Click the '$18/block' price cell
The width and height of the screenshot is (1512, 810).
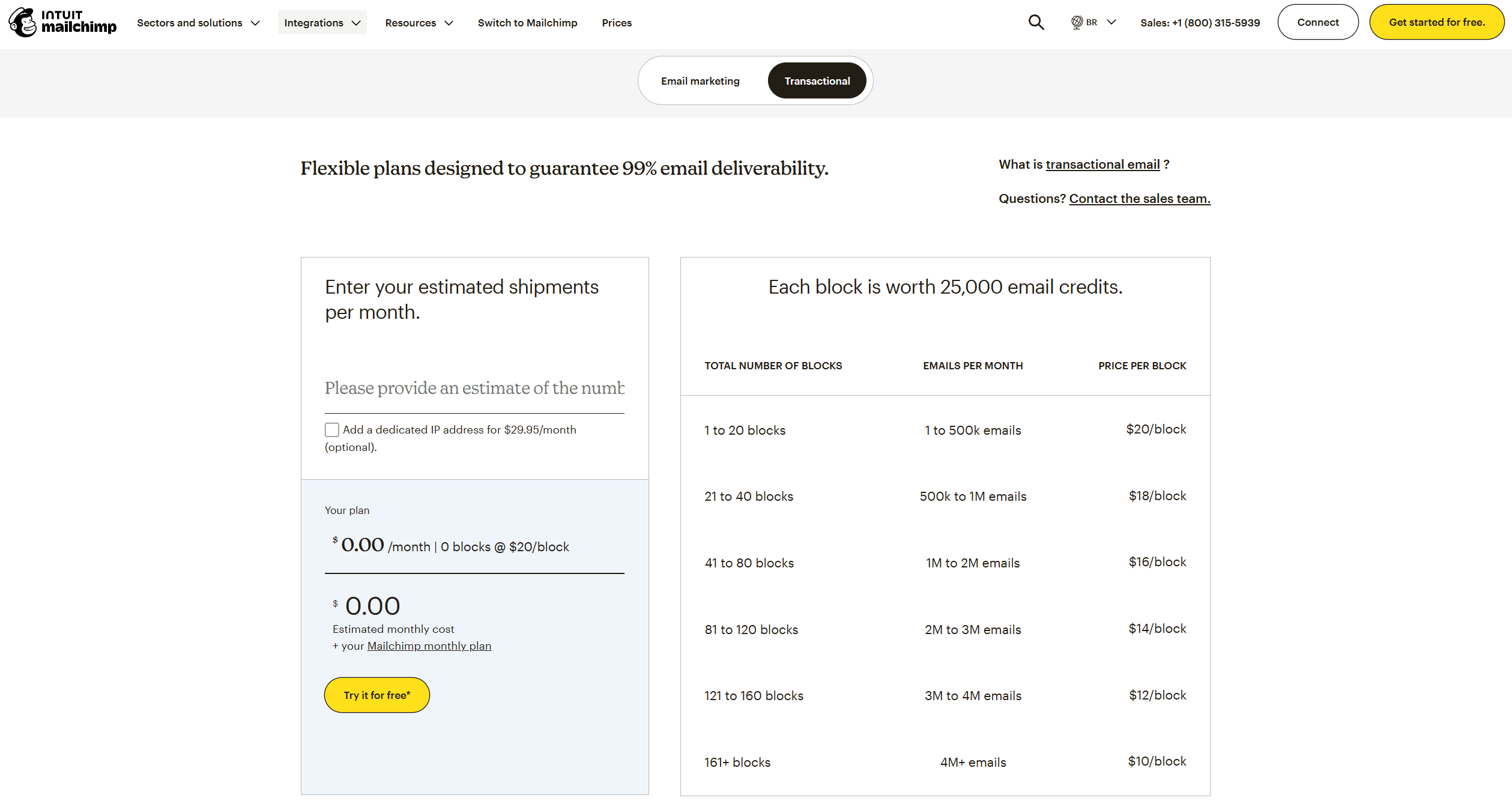[1157, 495]
